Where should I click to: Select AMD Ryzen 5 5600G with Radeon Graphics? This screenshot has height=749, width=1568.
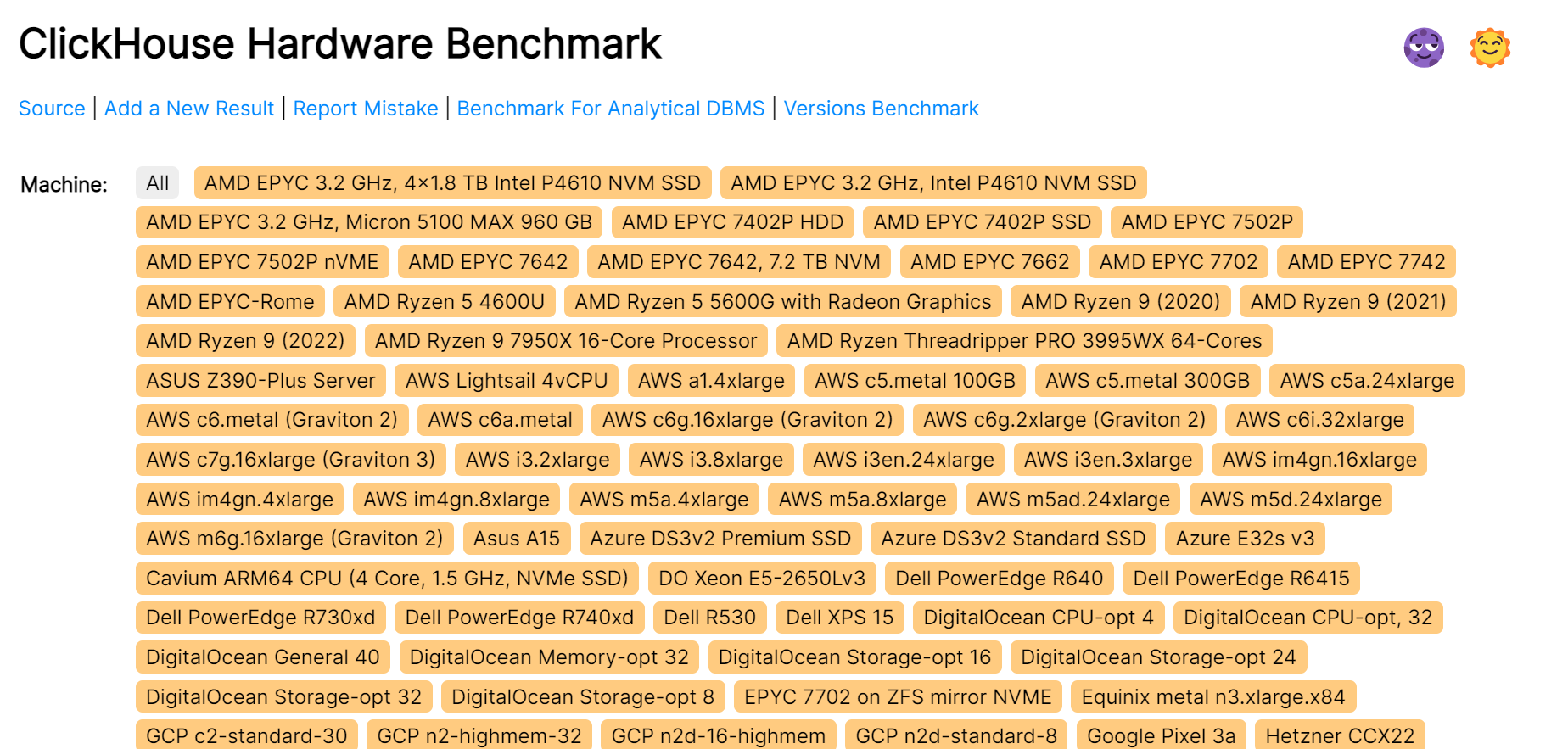pos(783,302)
